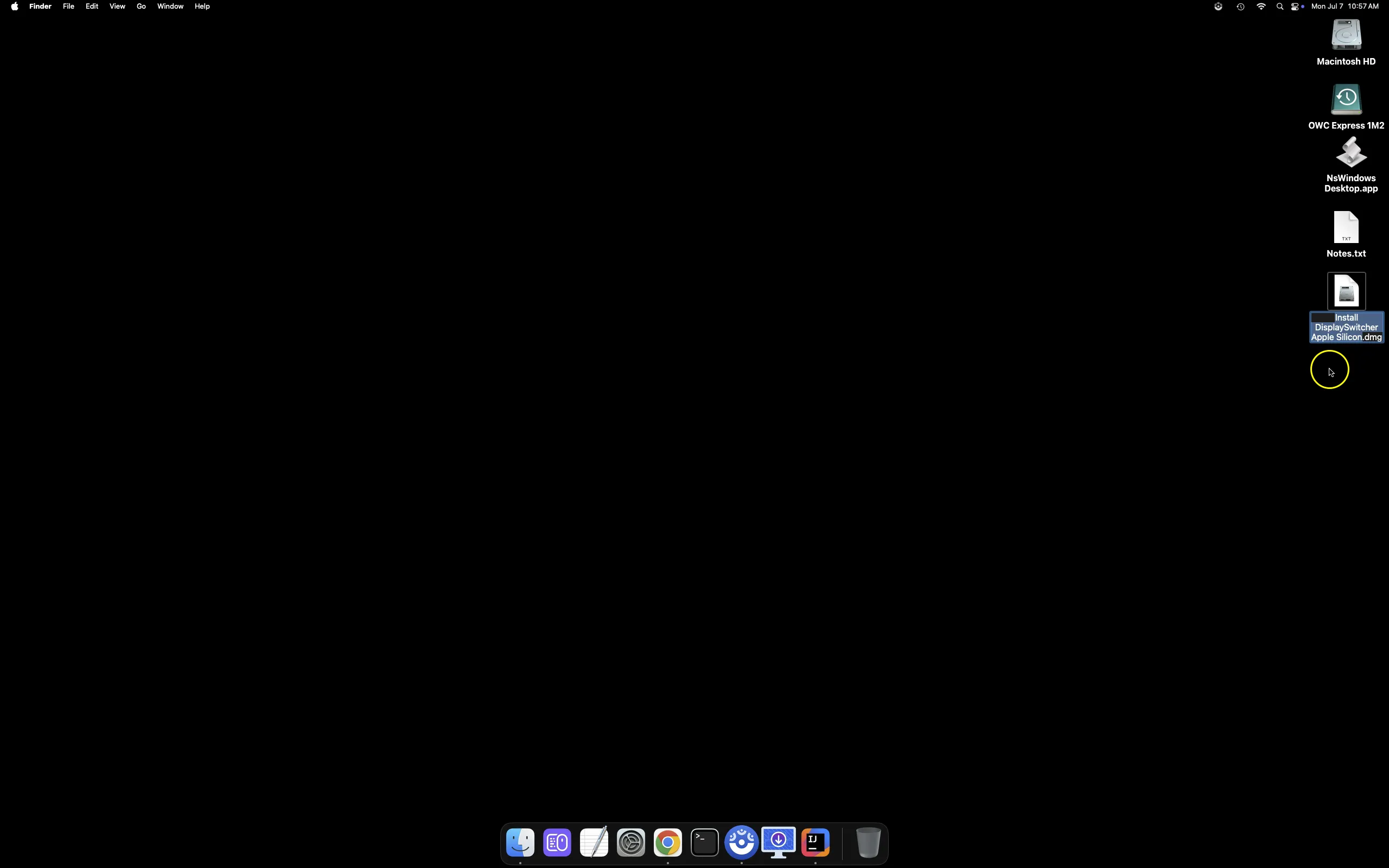Open the File menu

pos(69,7)
